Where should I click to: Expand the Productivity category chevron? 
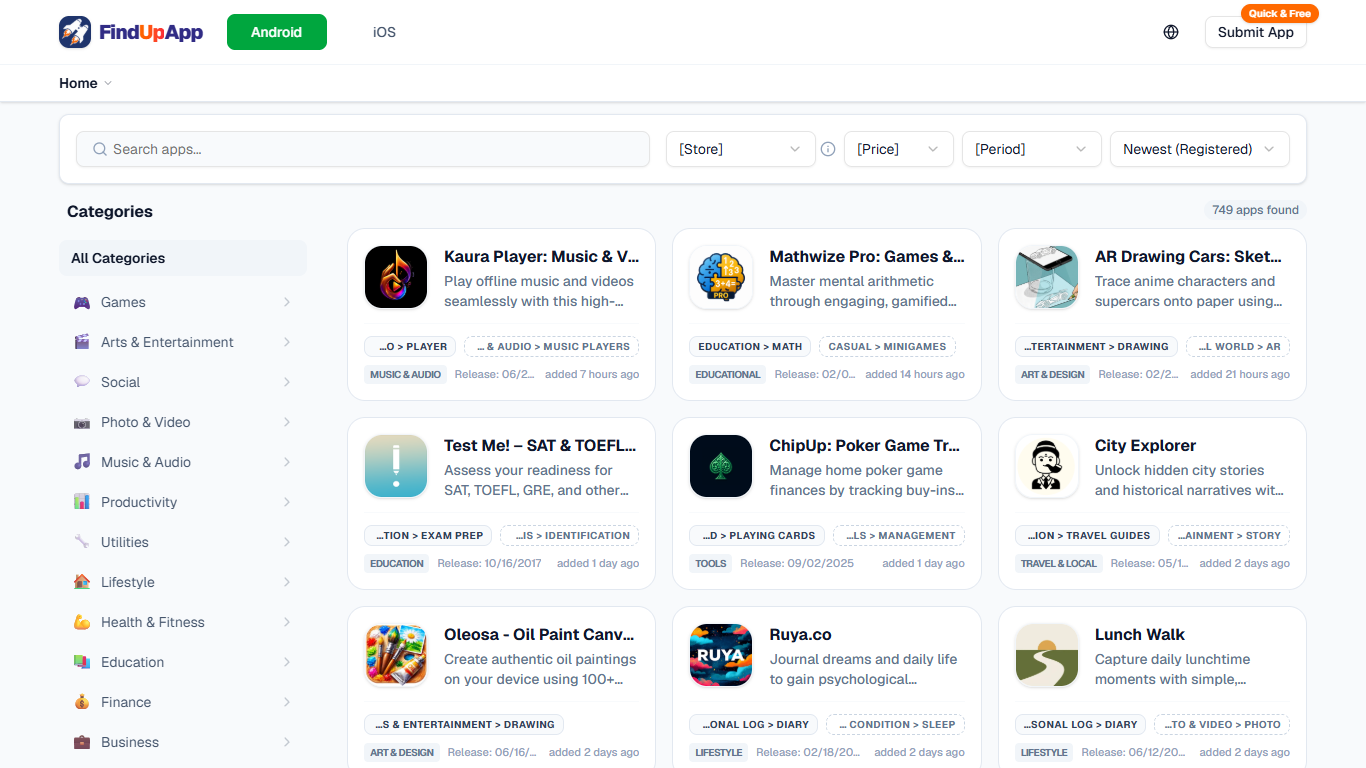(287, 502)
